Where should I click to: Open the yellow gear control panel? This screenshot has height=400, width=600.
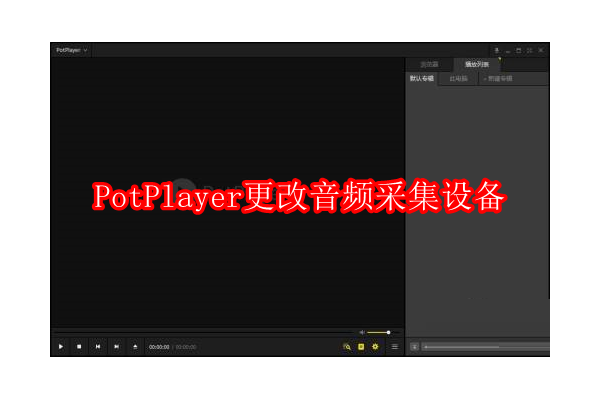point(375,347)
